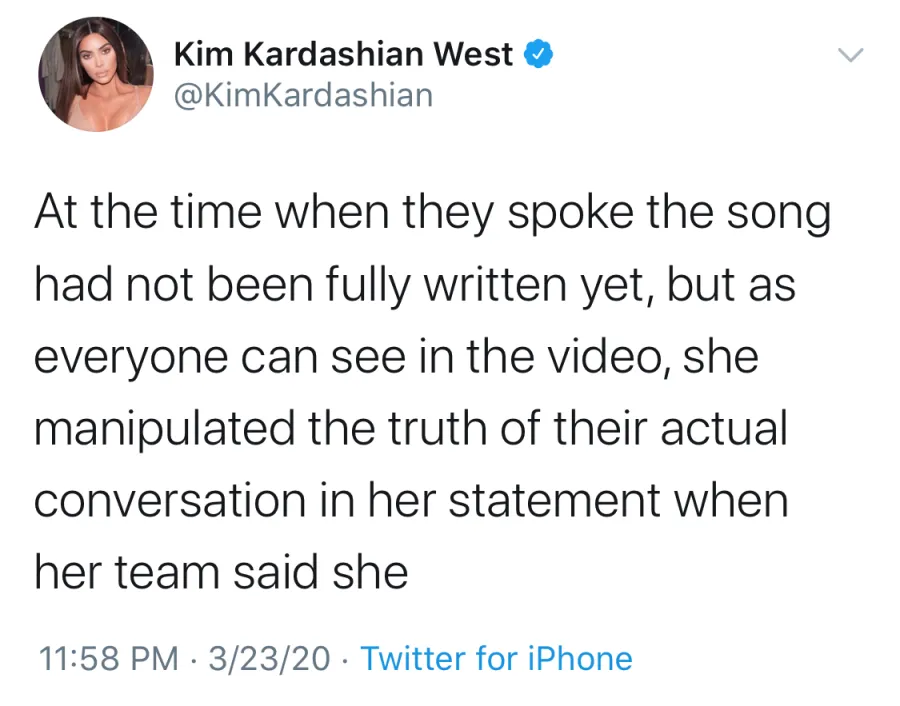Expand the caret in the top-right corner
This screenshot has height=706, width=900.
[x=851, y=55]
